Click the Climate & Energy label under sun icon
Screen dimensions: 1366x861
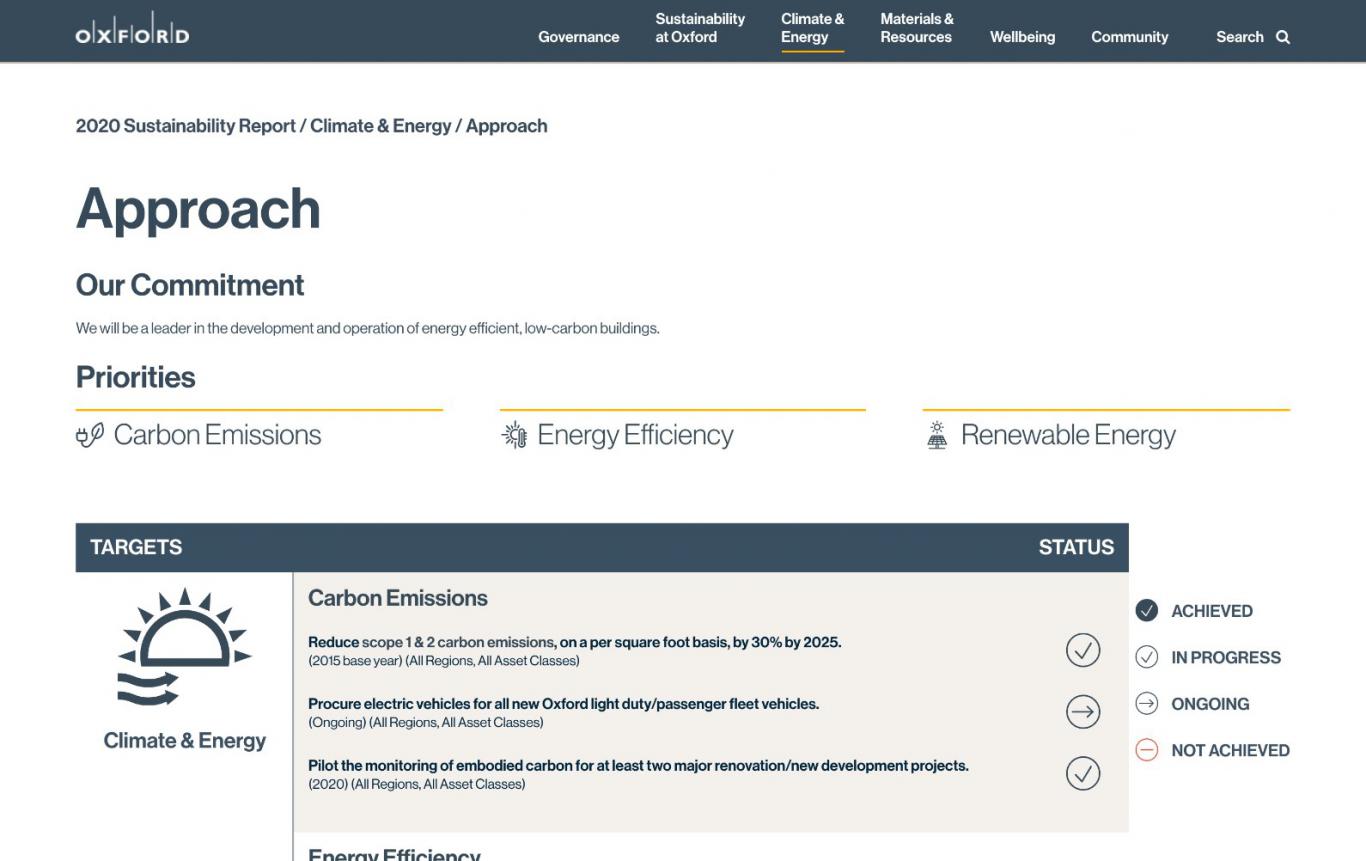pos(185,741)
